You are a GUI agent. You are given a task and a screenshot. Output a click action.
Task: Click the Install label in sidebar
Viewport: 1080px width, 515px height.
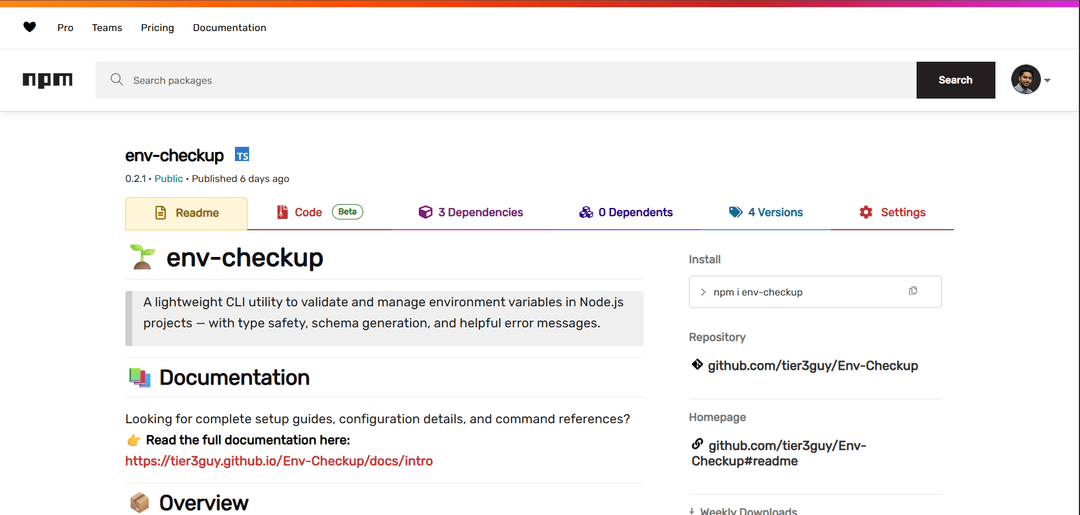coord(705,260)
